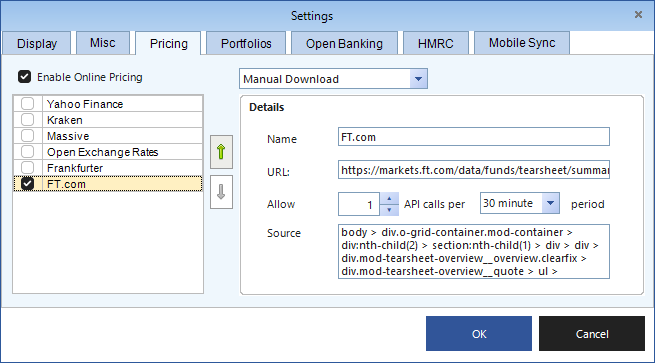Switch to the Display tab

[37, 43]
